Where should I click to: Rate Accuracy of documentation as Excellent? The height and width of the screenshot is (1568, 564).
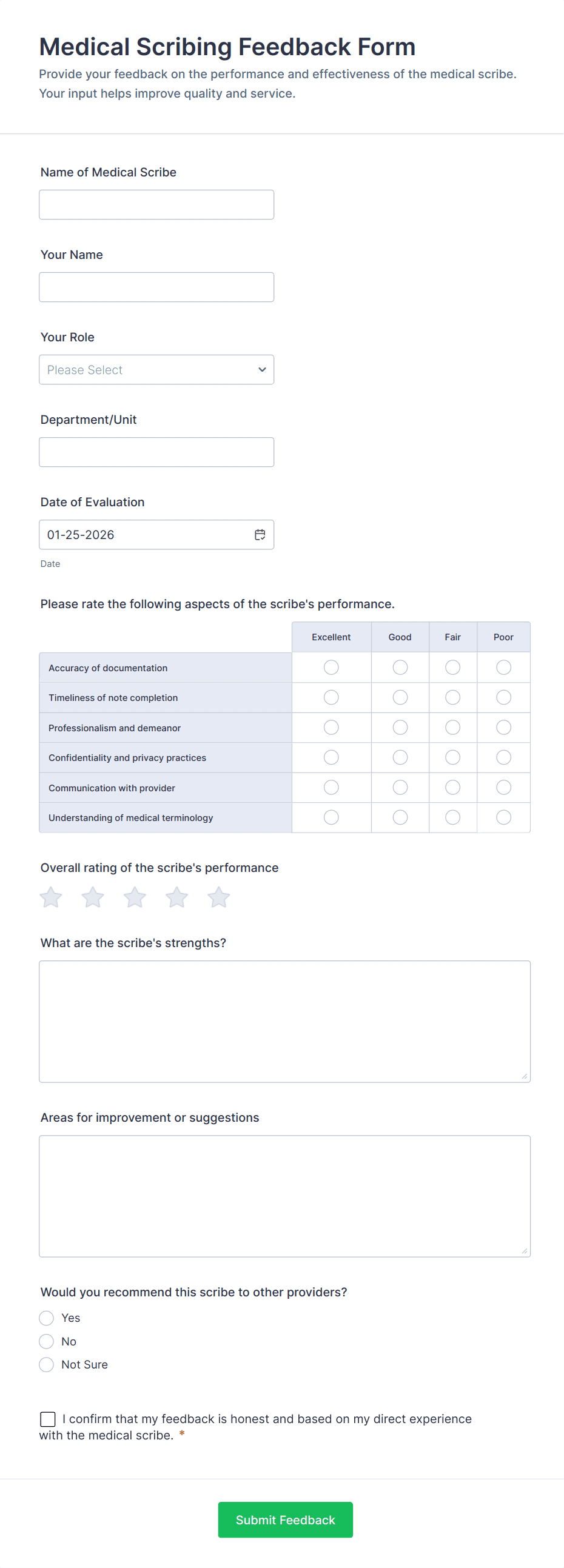click(x=331, y=667)
